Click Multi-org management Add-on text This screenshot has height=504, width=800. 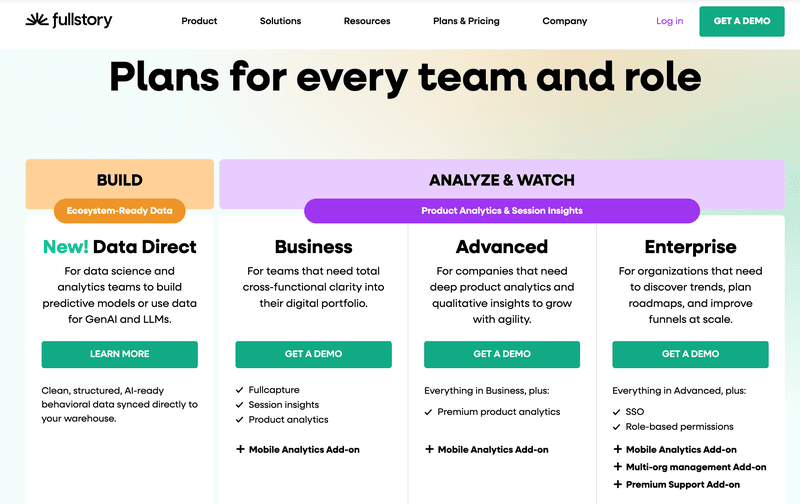click(x=696, y=467)
